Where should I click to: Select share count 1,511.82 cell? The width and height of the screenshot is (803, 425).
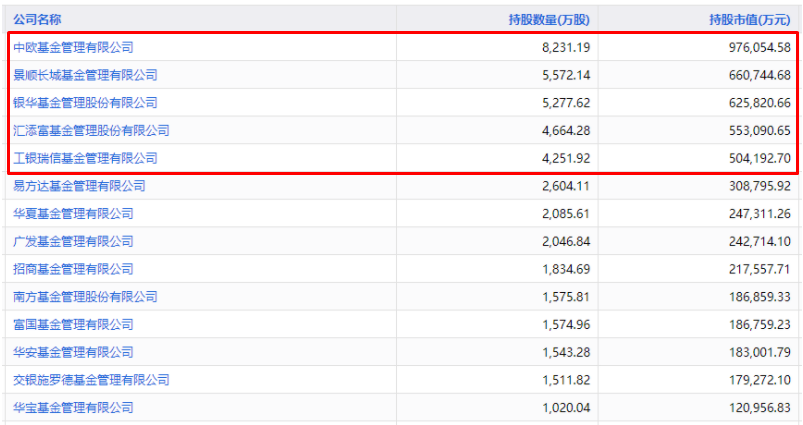(566, 379)
